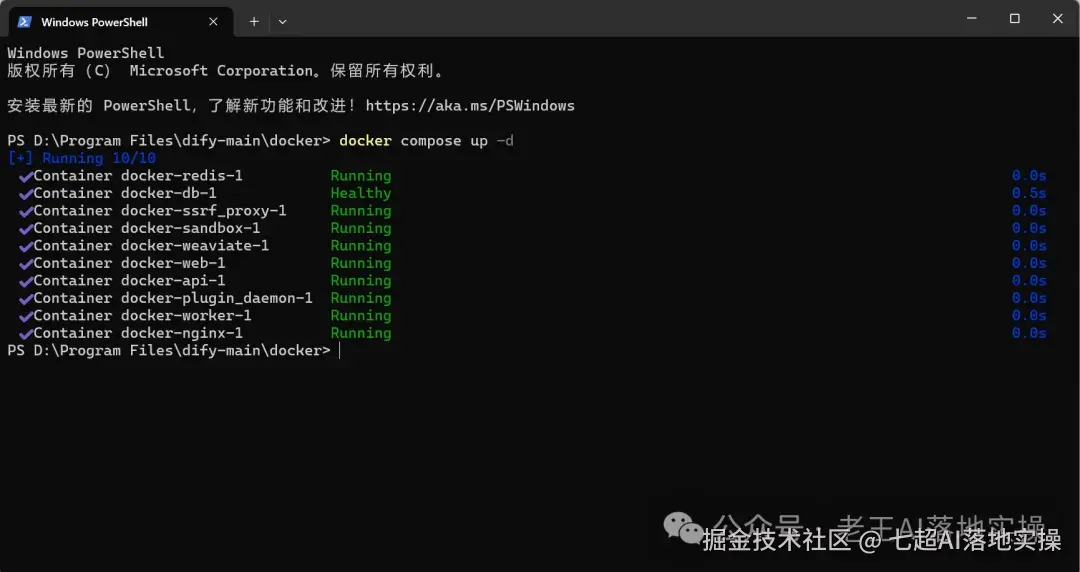Click the checkmark next to docker-api-1
The image size is (1080, 572).
[x=25, y=281]
